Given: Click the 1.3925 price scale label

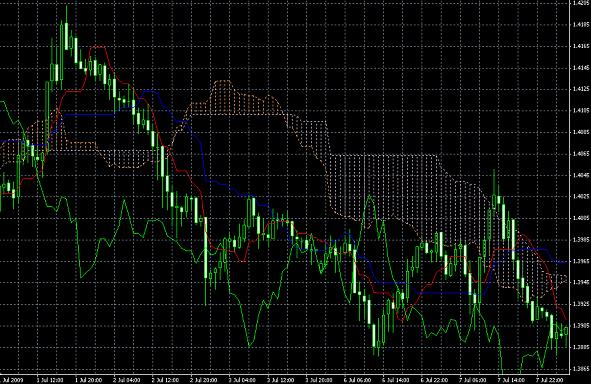Looking at the screenshot, I should (580, 304).
